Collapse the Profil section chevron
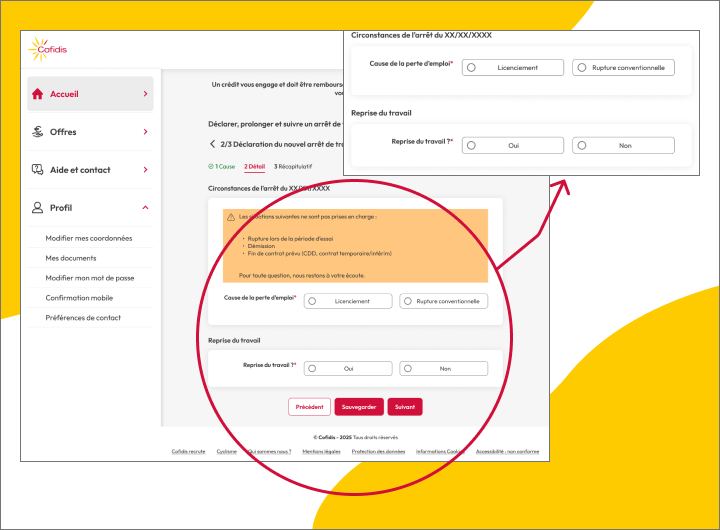The image size is (720, 530). tap(145, 208)
